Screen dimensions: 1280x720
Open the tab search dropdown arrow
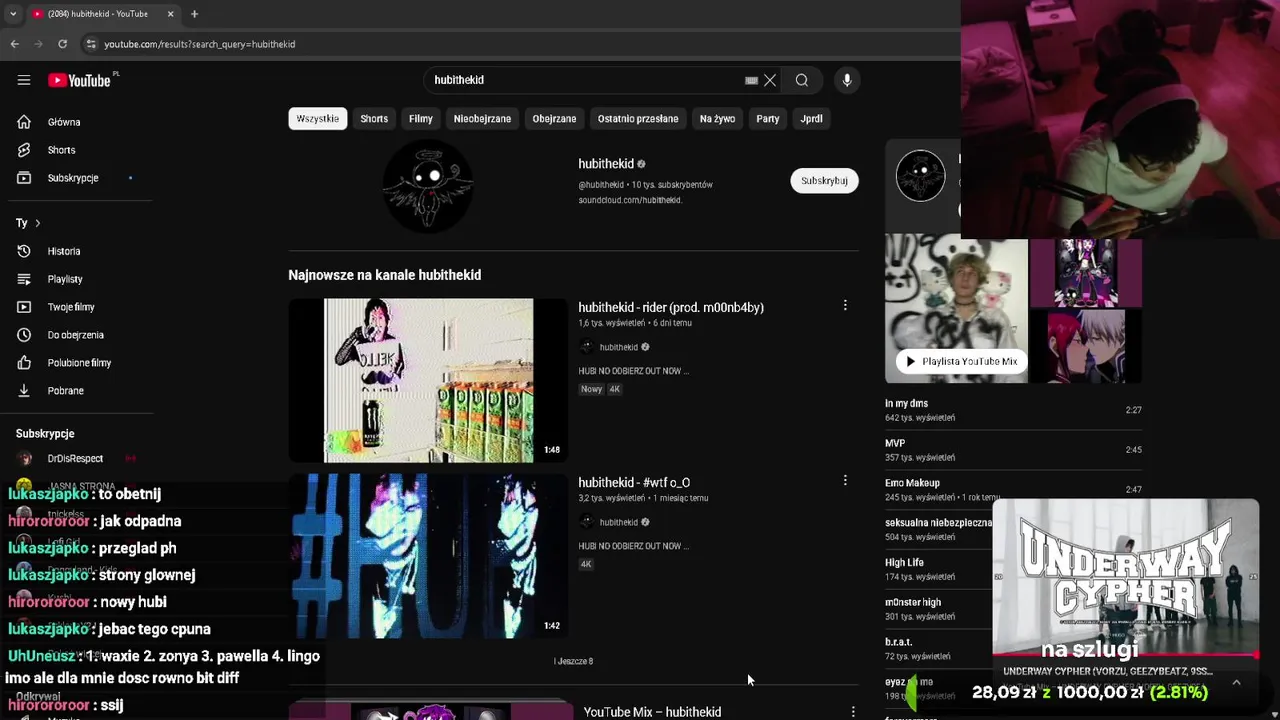13,14
